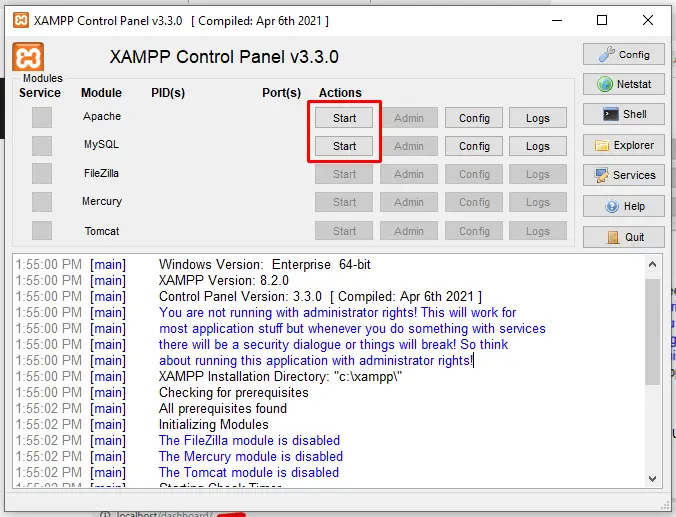Click 'The Mercury module is disabled' log line
The height and width of the screenshot is (517, 676).
tap(250, 456)
